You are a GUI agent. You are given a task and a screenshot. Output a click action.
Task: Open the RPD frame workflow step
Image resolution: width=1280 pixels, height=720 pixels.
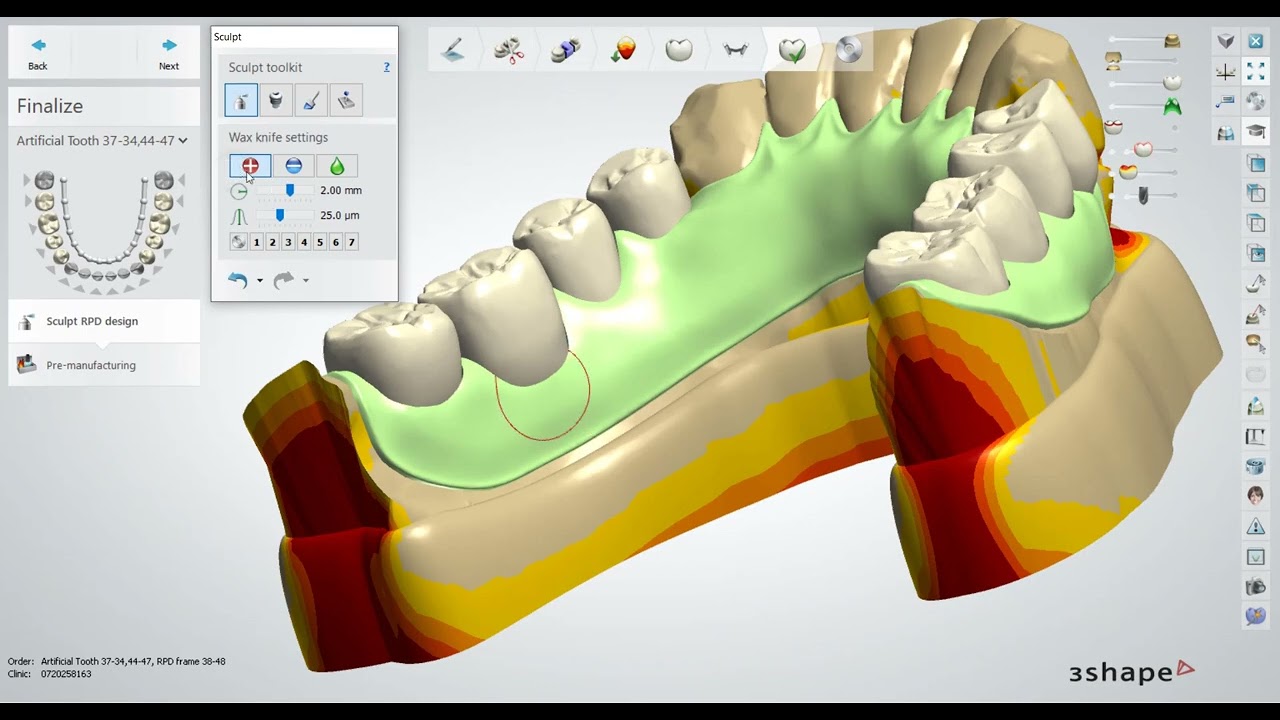coord(736,50)
